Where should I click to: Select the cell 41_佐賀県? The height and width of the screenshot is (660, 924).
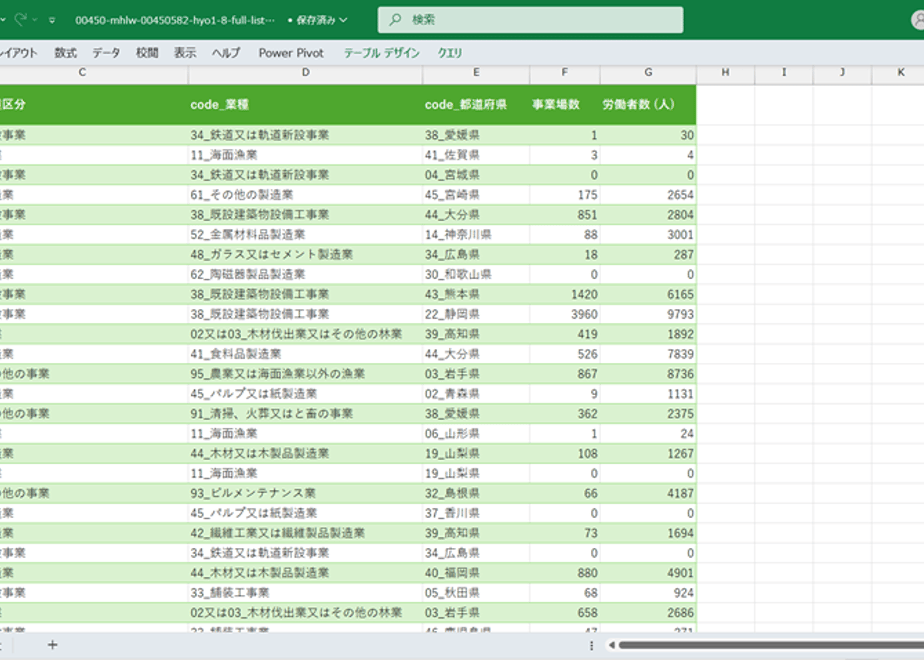[476, 155]
